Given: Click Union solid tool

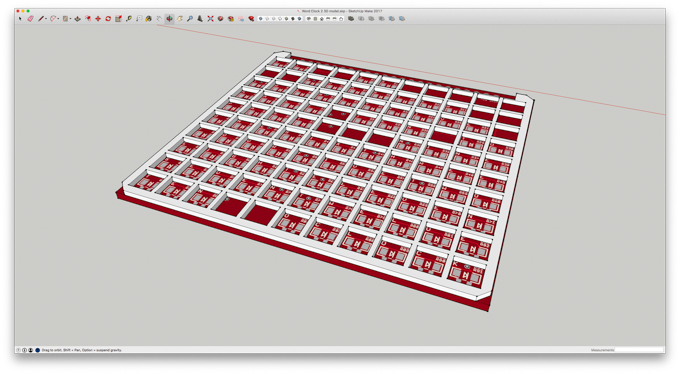Looking at the screenshot, I should 371,19.
